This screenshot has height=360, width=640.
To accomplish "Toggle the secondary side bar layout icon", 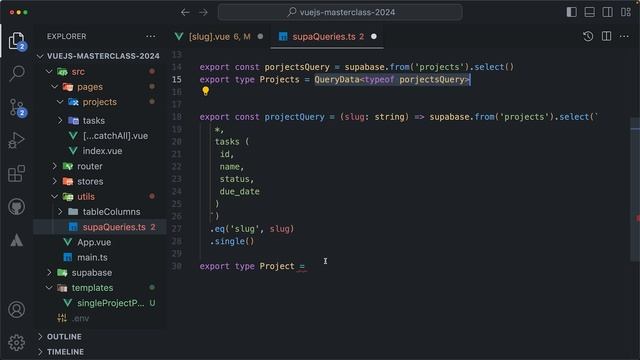I will [607, 12].
